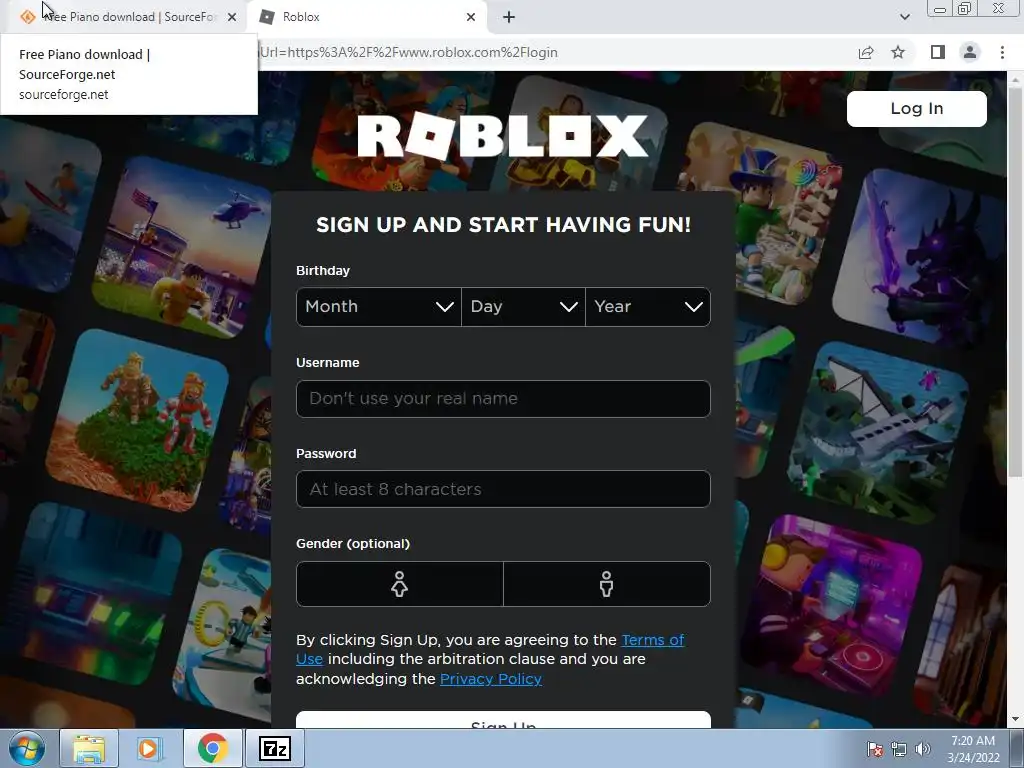Select the male gender icon
This screenshot has width=1024, height=768.
607,584
